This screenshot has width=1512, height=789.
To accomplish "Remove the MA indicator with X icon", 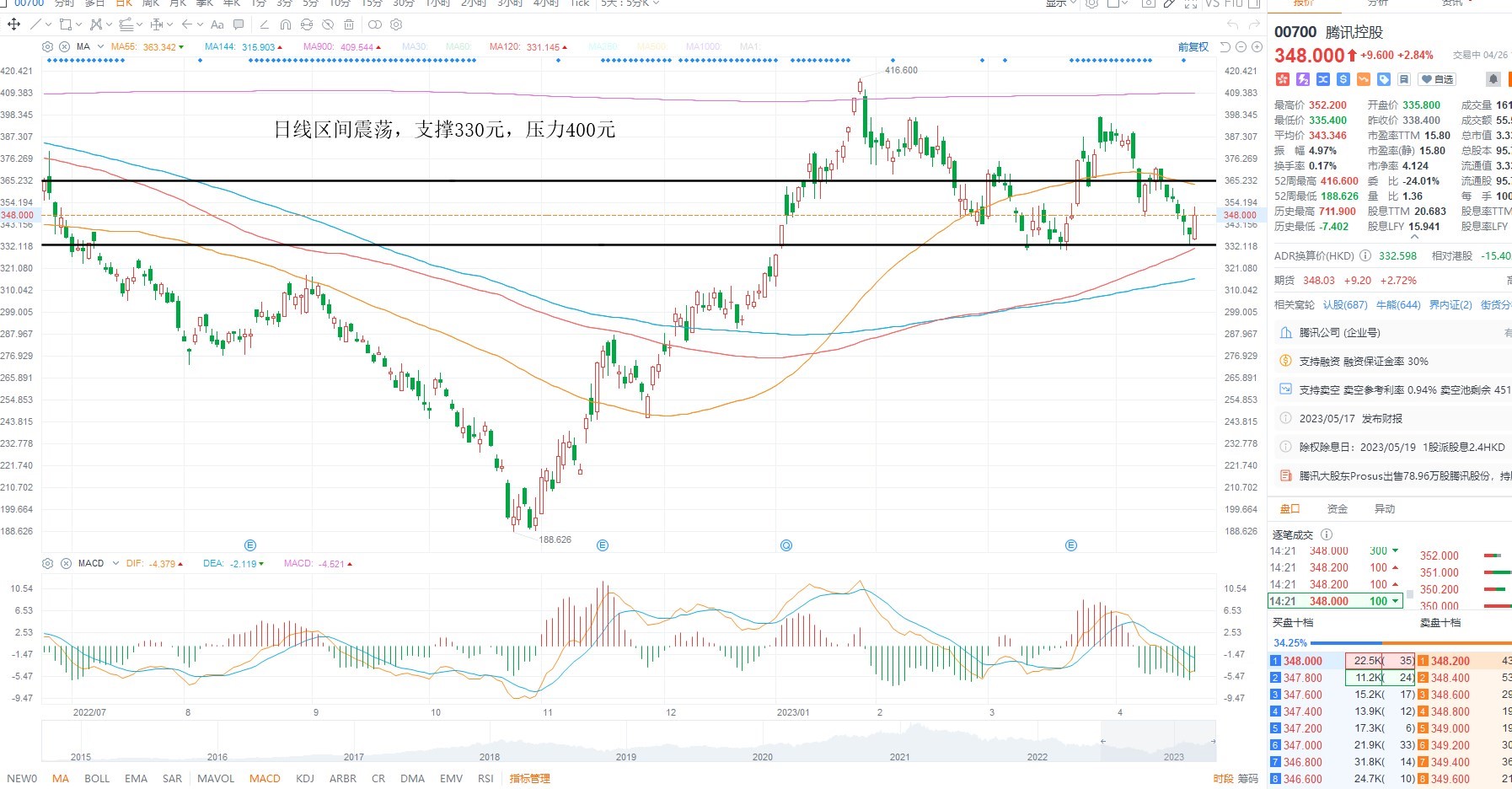I will 64,47.
